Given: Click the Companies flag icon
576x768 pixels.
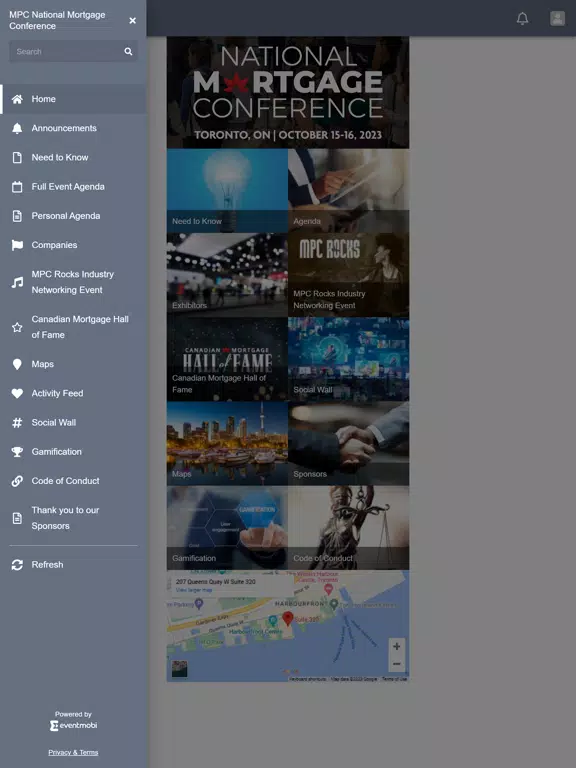Looking at the screenshot, I should [x=17, y=245].
